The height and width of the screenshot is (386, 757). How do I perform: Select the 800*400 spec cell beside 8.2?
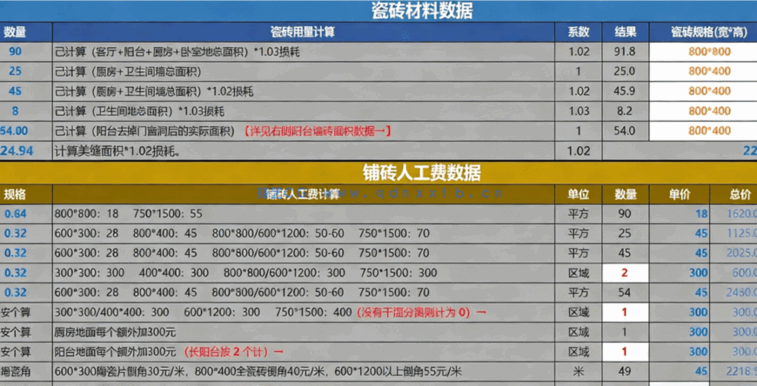point(703,111)
